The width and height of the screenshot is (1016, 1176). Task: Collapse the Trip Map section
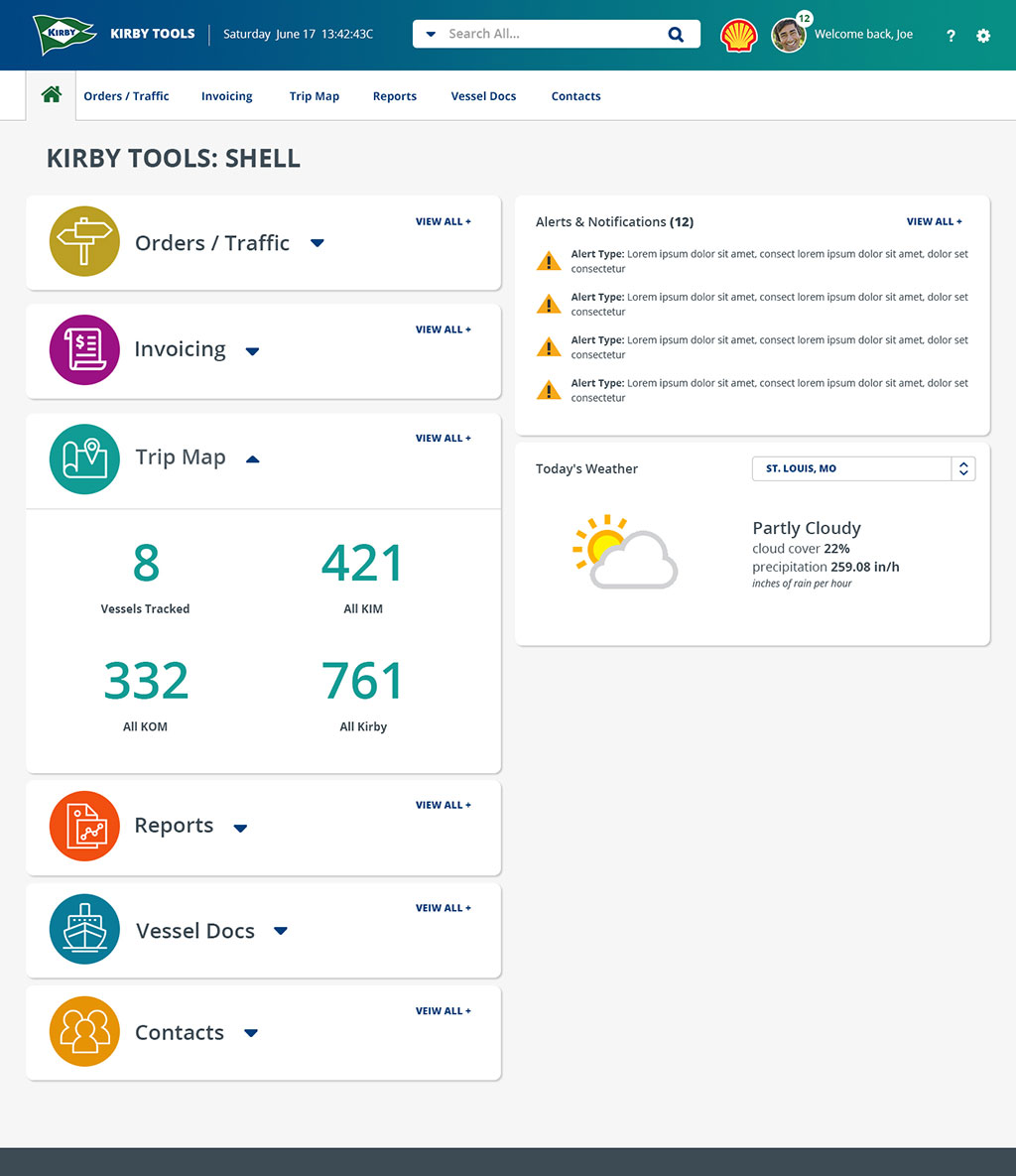tap(253, 459)
